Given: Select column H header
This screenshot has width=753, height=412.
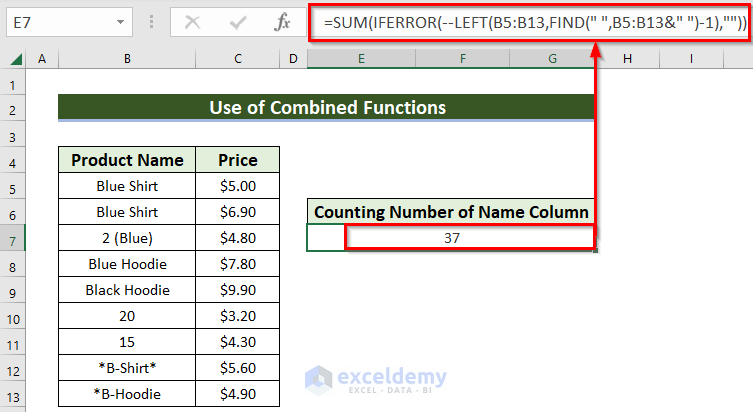Looking at the screenshot, I should pyautogui.click(x=627, y=59).
